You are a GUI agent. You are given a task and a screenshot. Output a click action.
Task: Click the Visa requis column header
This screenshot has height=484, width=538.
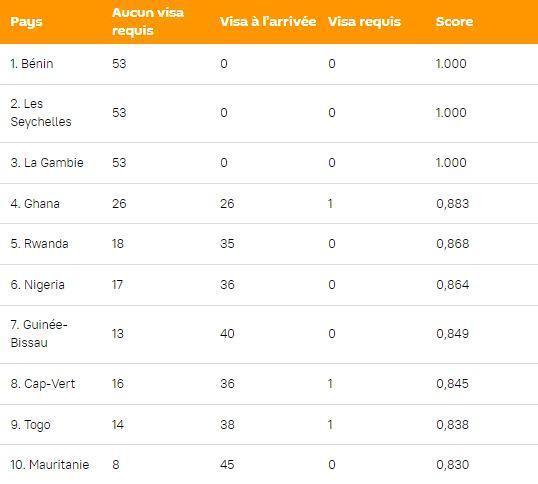[x=364, y=22]
